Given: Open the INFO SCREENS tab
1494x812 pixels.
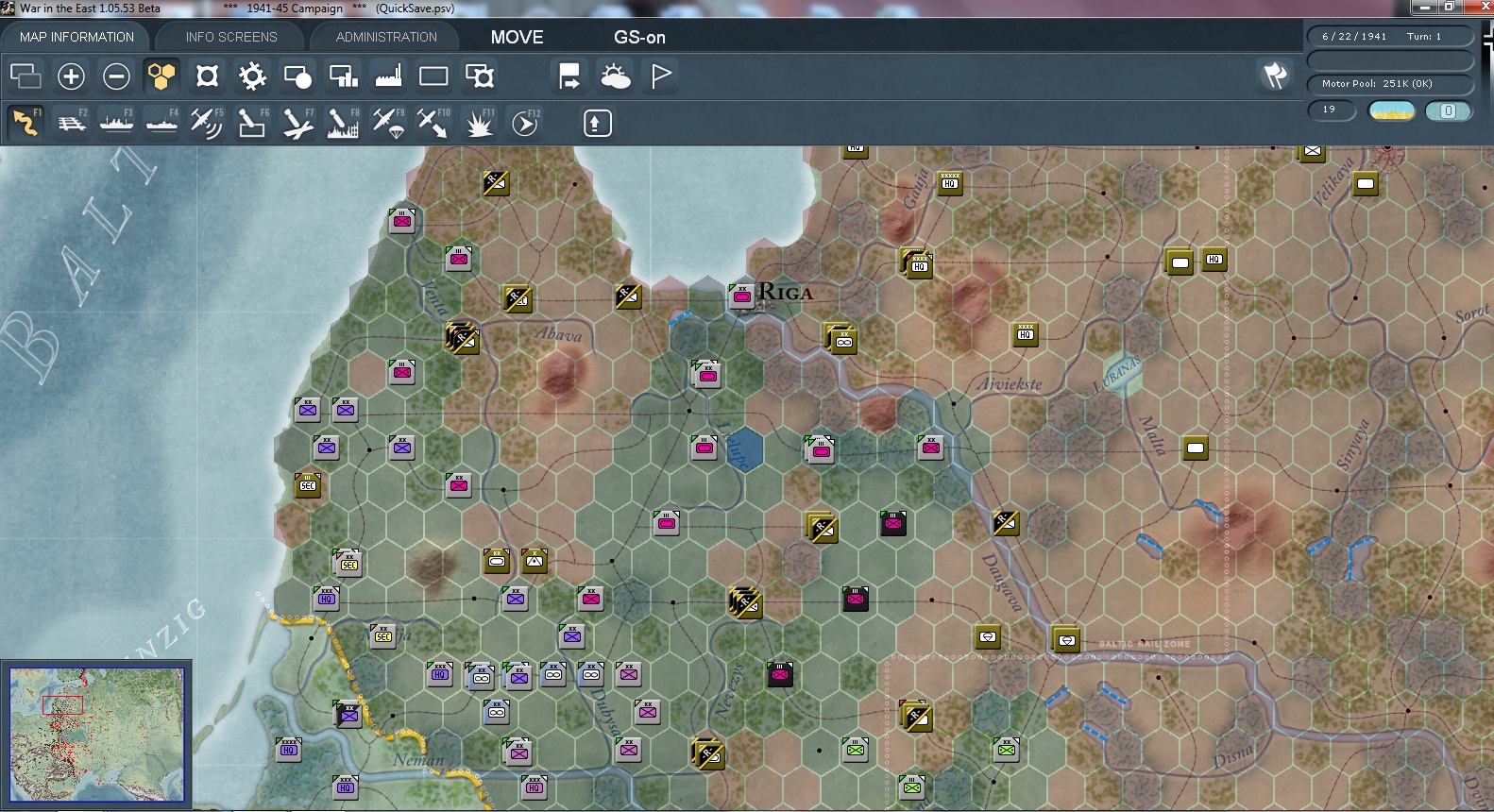Looking at the screenshot, I should coord(231,37).
